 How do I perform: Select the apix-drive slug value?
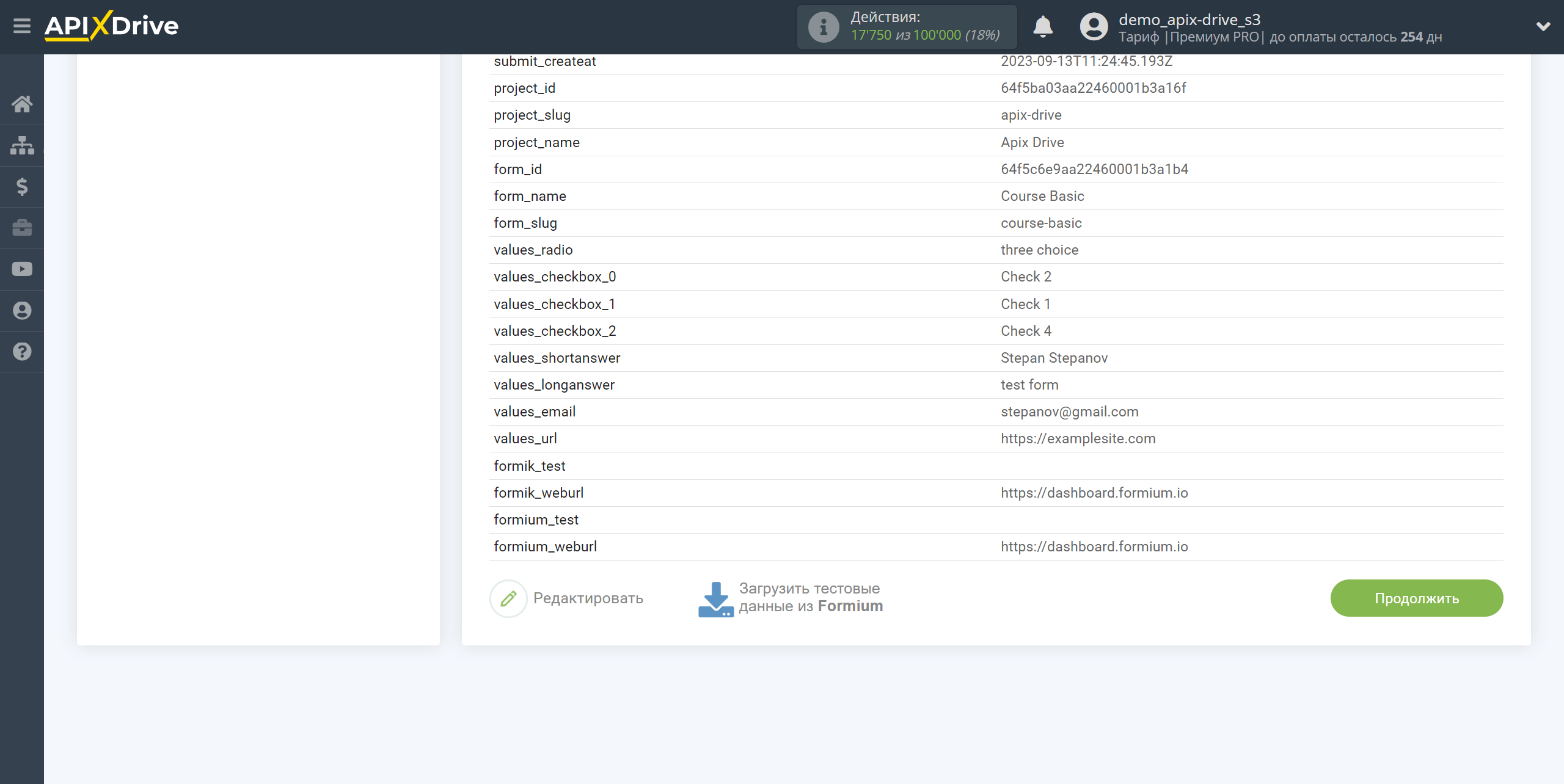1031,115
